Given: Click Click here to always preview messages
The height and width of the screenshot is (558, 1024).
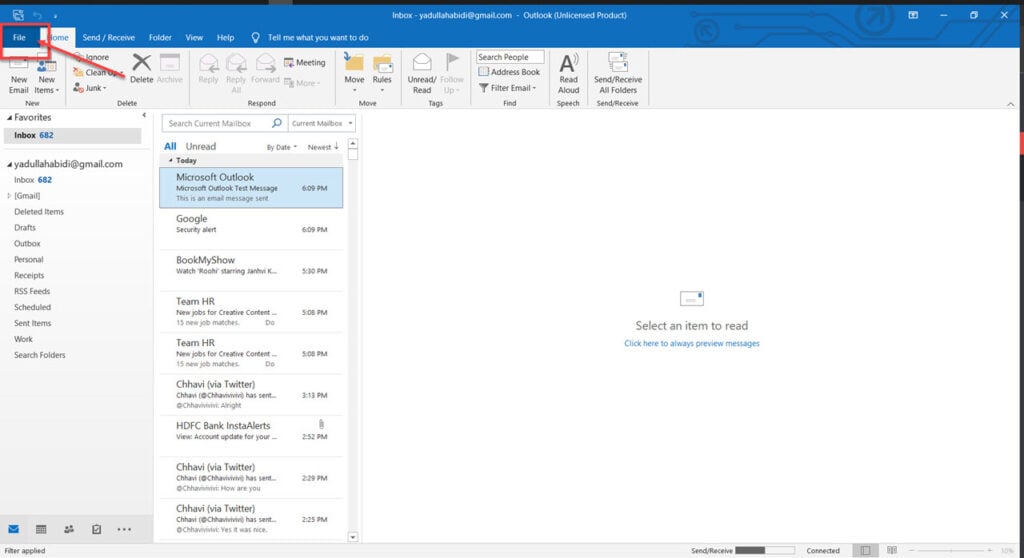Looking at the screenshot, I should click(692, 343).
